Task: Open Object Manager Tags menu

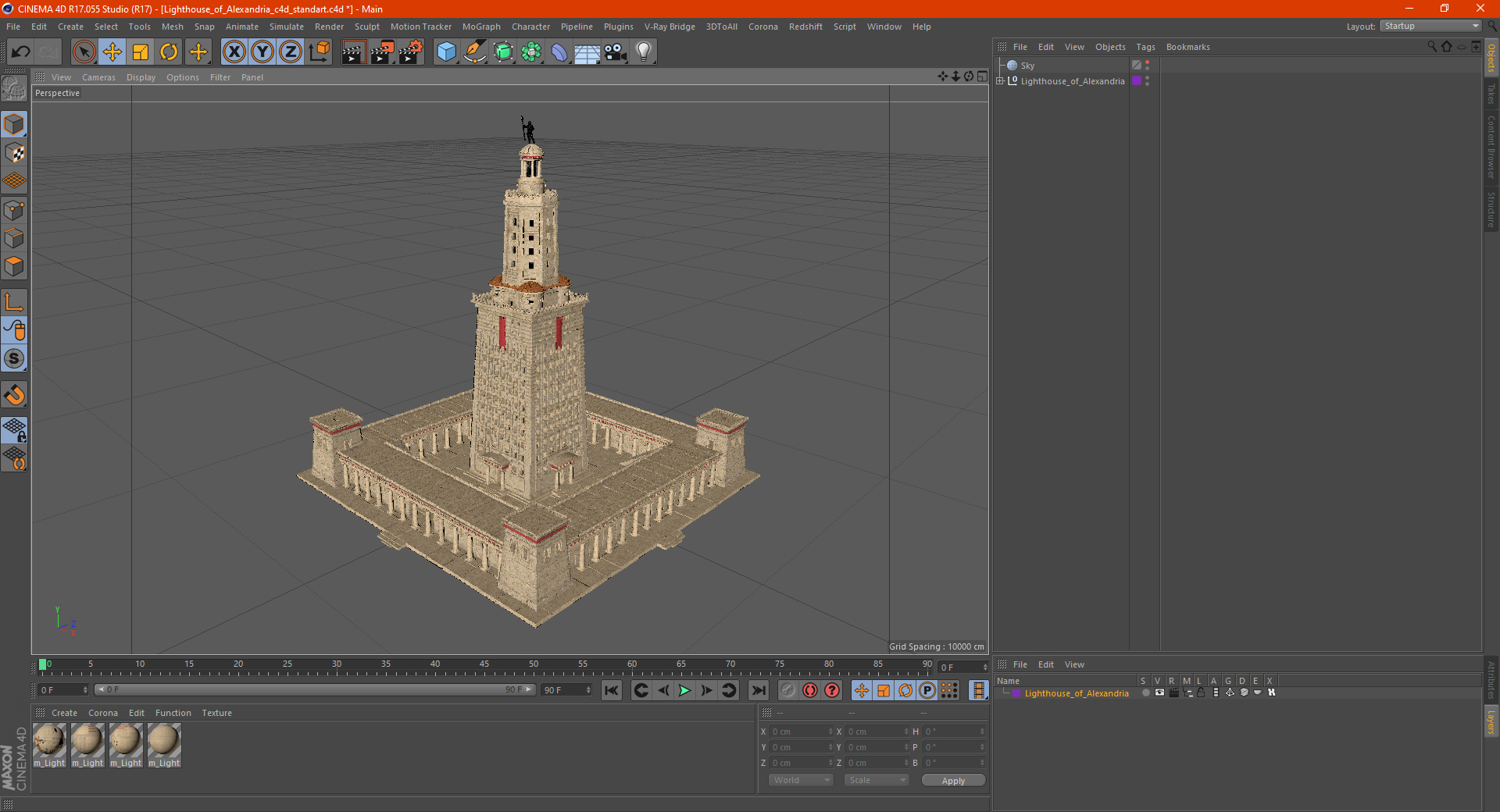Action: pos(1145,47)
